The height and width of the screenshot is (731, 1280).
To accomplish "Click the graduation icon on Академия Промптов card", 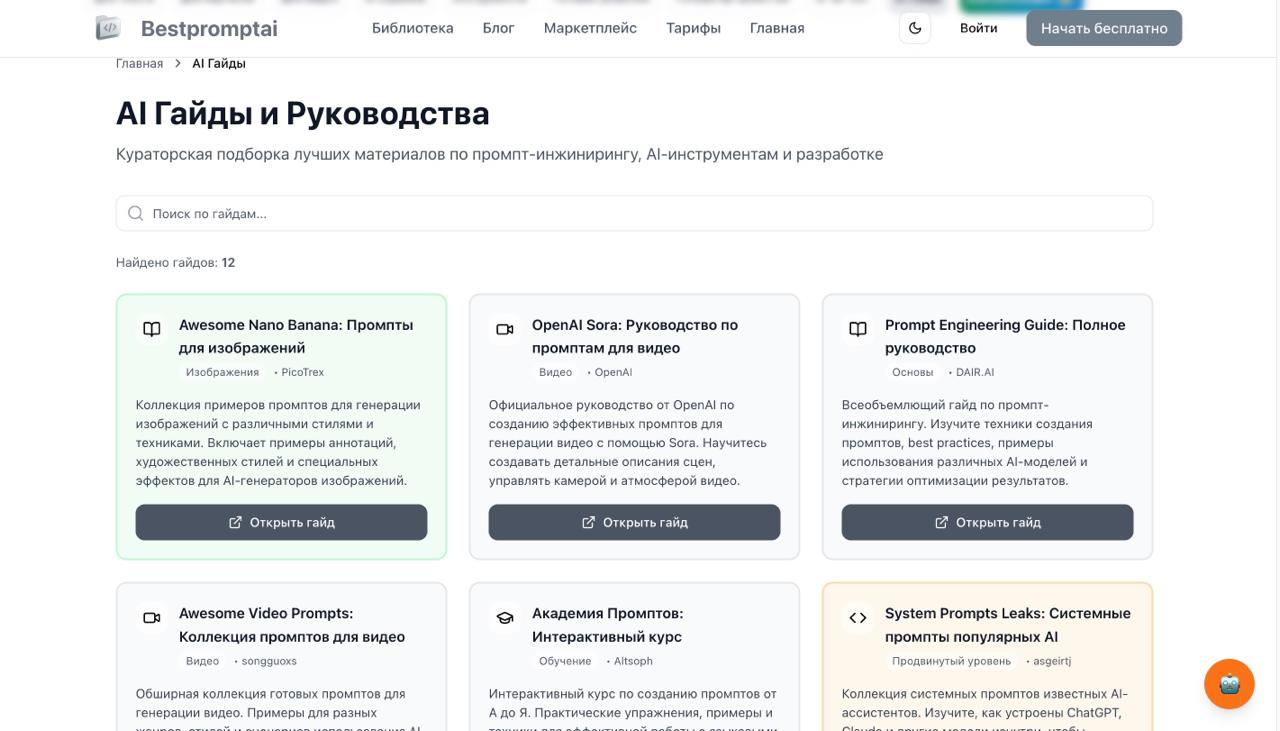I will click(504, 617).
